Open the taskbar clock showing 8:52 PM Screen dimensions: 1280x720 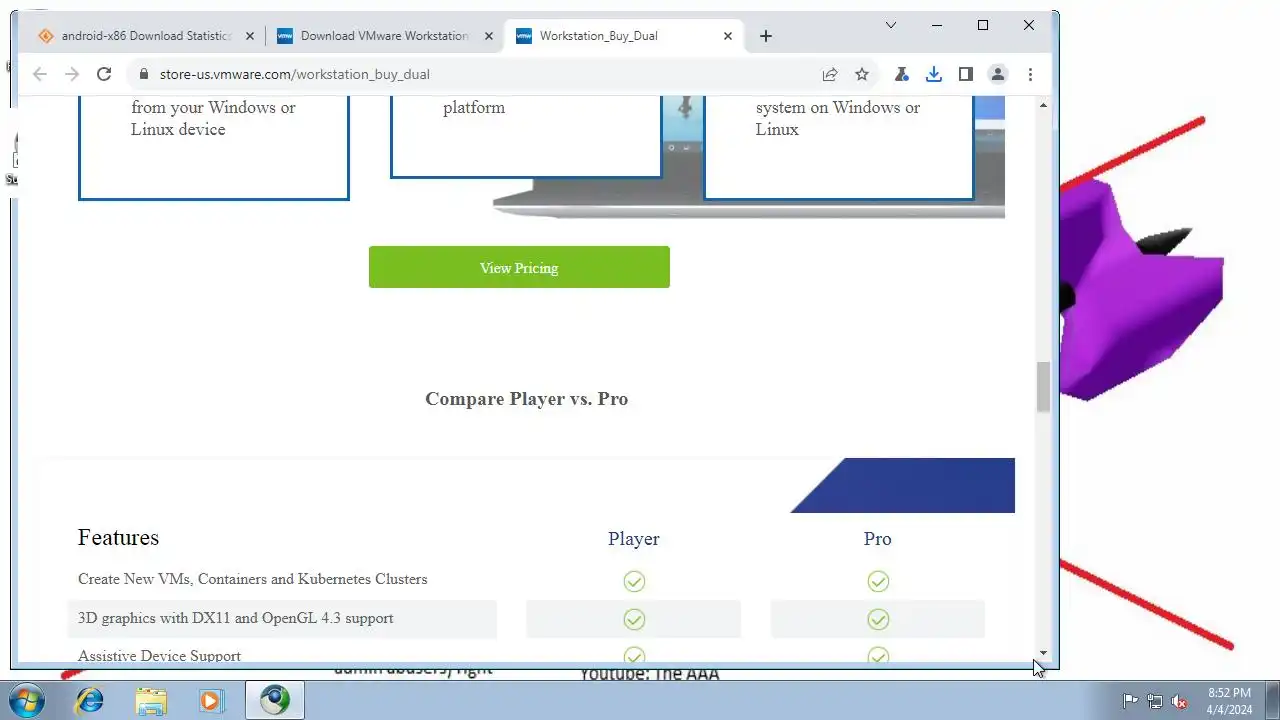point(1229,700)
